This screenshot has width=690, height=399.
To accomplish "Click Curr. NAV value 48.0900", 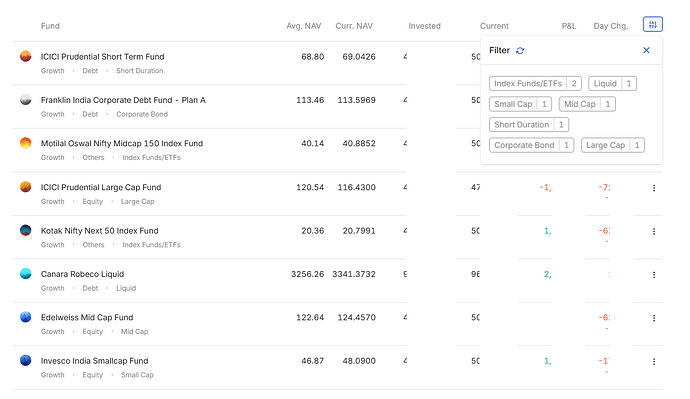I will click(359, 361).
